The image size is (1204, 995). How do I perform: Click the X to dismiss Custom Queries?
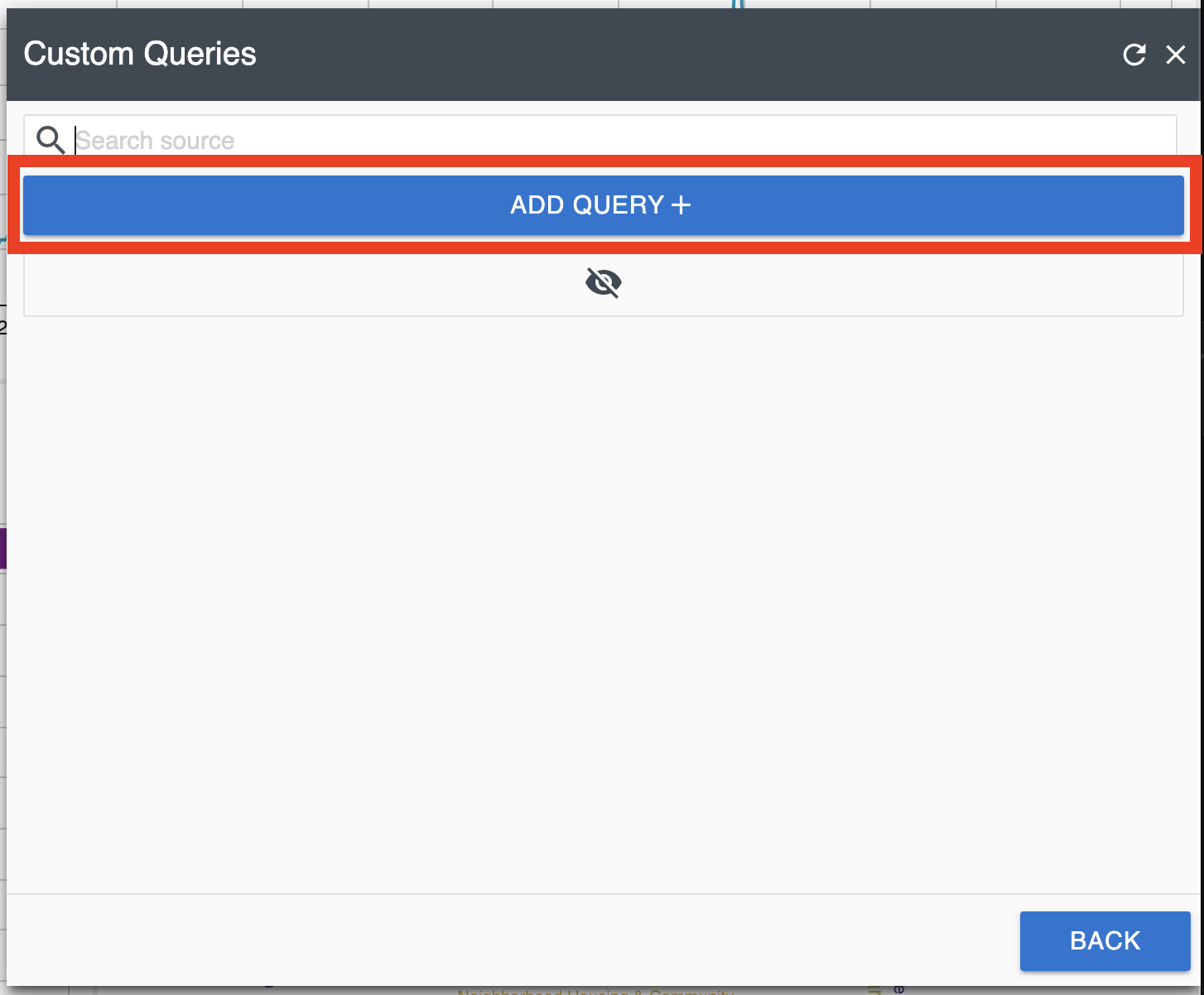1176,55
